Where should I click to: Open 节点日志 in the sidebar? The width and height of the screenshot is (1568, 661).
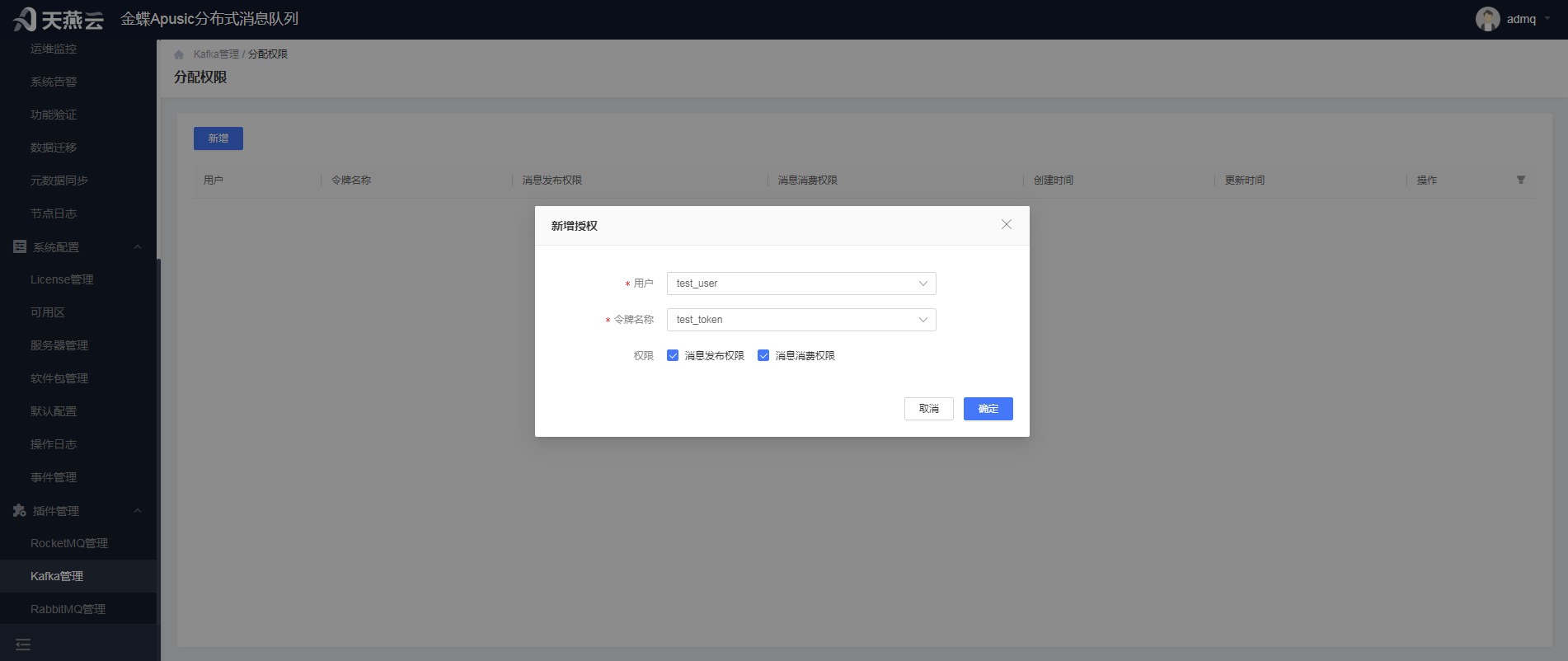[54, 213]
